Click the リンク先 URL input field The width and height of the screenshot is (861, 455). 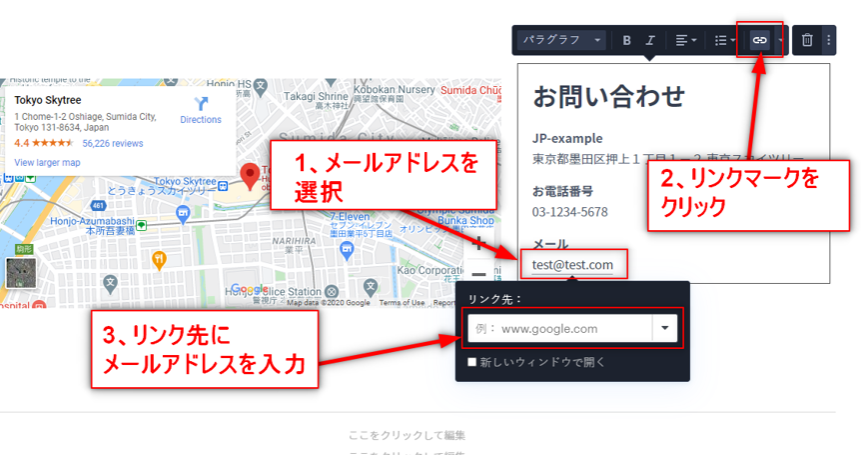coord(558,328)
